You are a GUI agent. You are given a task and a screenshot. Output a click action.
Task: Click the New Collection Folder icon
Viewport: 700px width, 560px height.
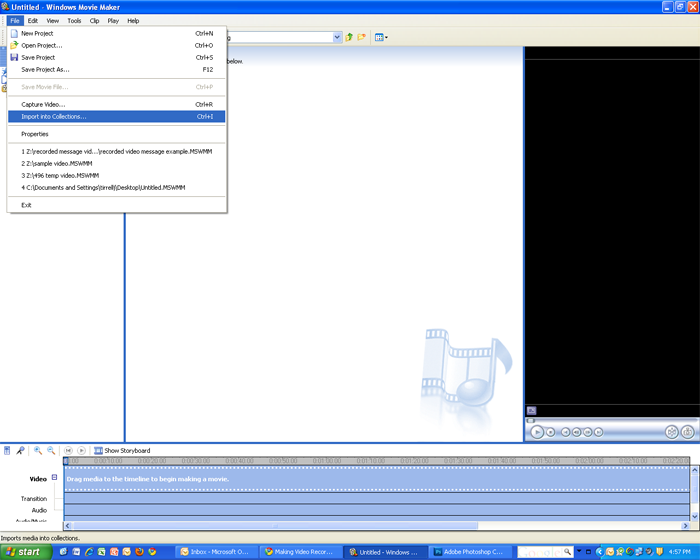(361, 38)
